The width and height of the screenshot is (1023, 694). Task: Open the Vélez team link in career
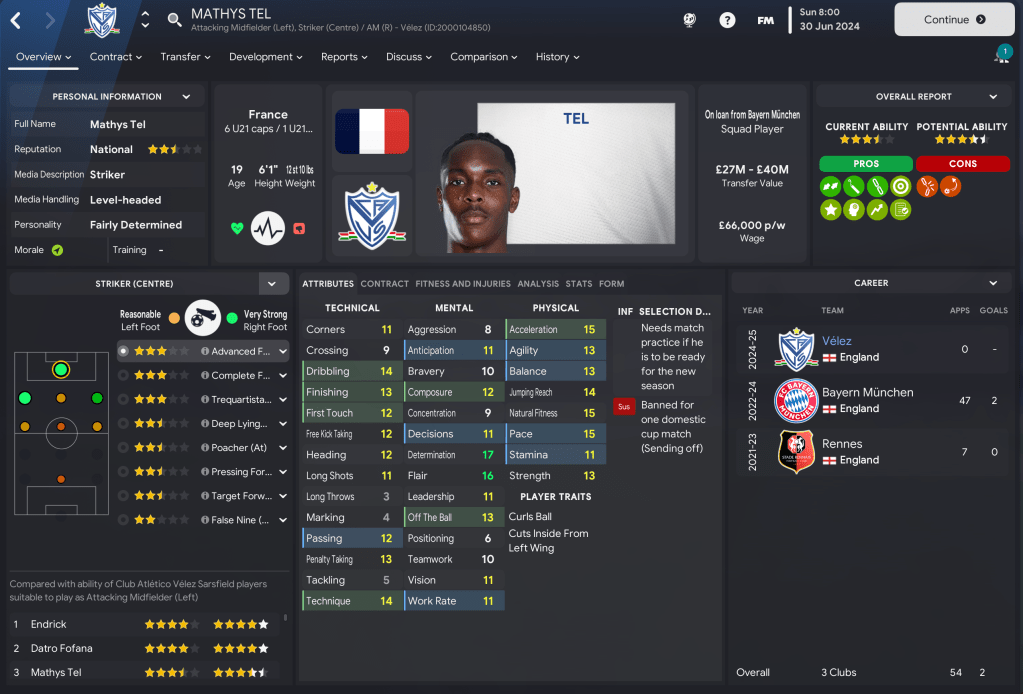(836, 340)
